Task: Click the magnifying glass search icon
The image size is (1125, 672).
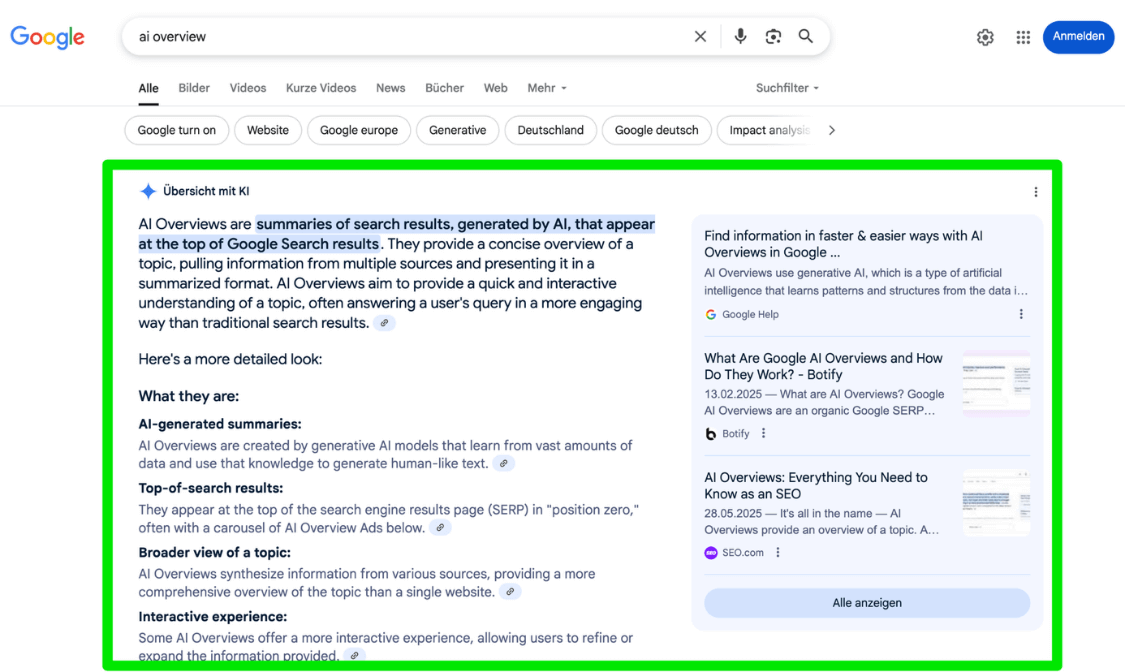Action: (x=806, y=37)
